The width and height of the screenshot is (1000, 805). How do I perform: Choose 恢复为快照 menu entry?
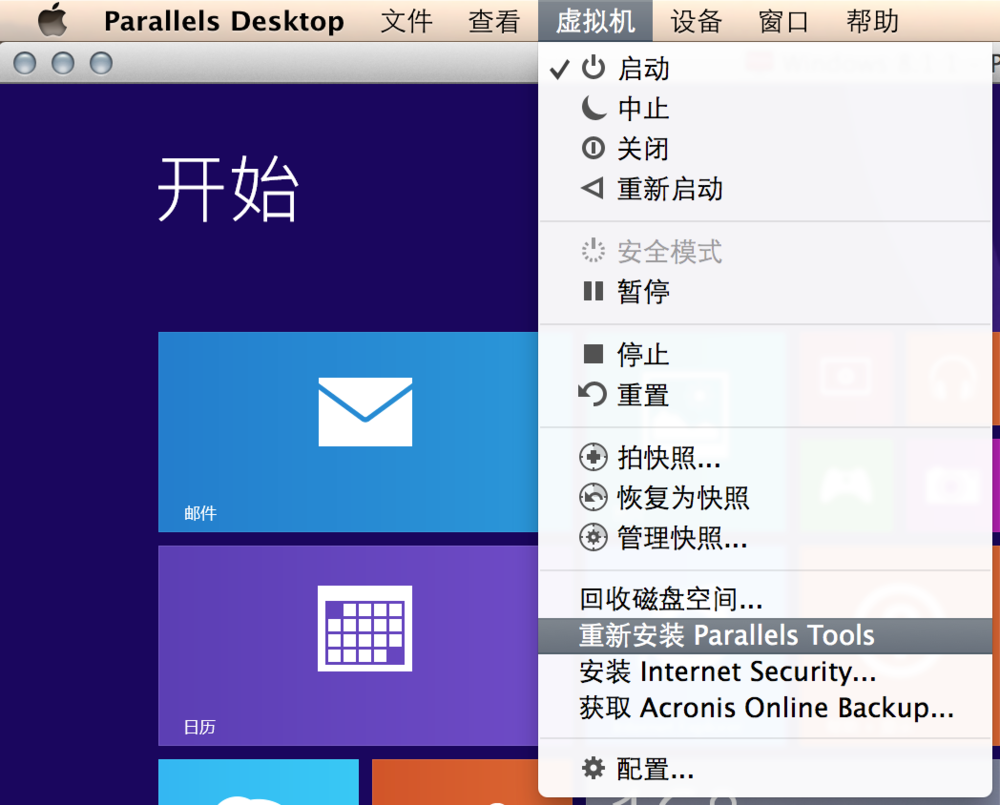pyautogui.click(x=765, y=498)
